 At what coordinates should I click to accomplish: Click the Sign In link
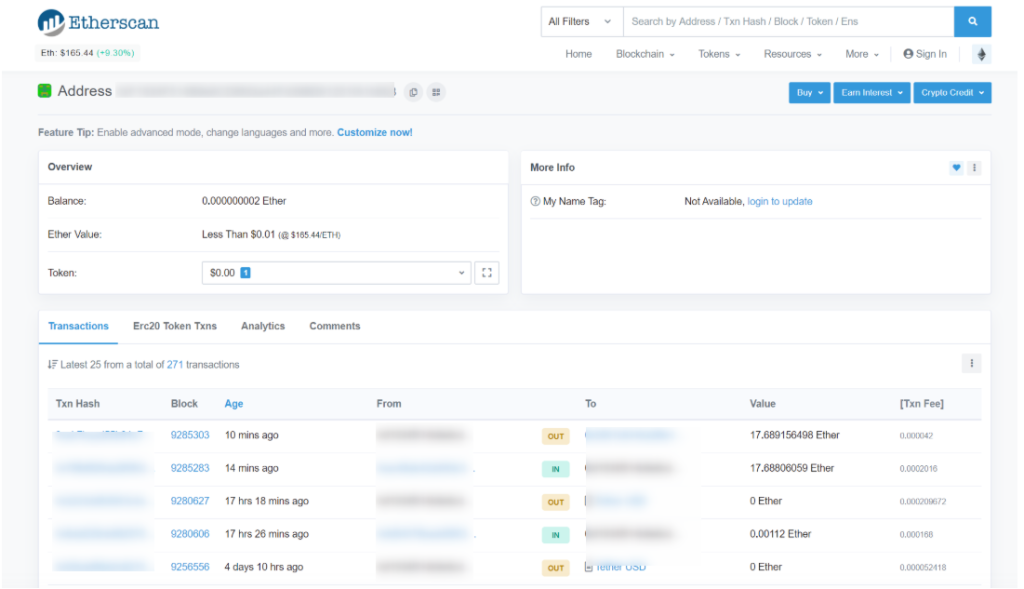(925, 54)
